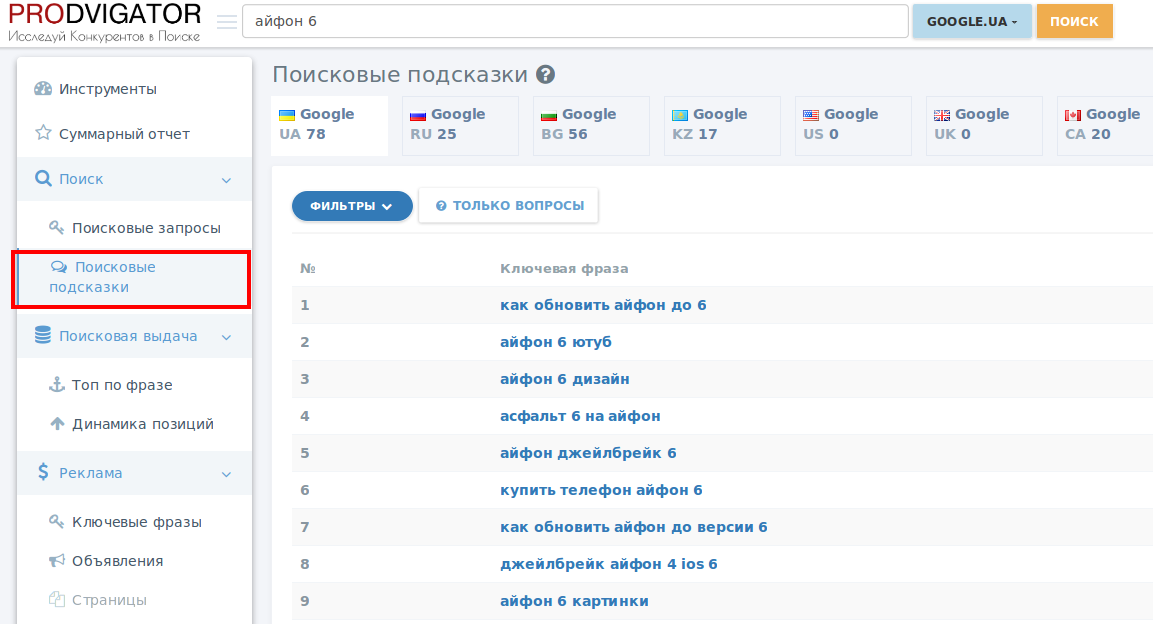Switch to the Google KZ 17 tab
Viewport: 1153px width, 624px height.
[x=722, y=125]
